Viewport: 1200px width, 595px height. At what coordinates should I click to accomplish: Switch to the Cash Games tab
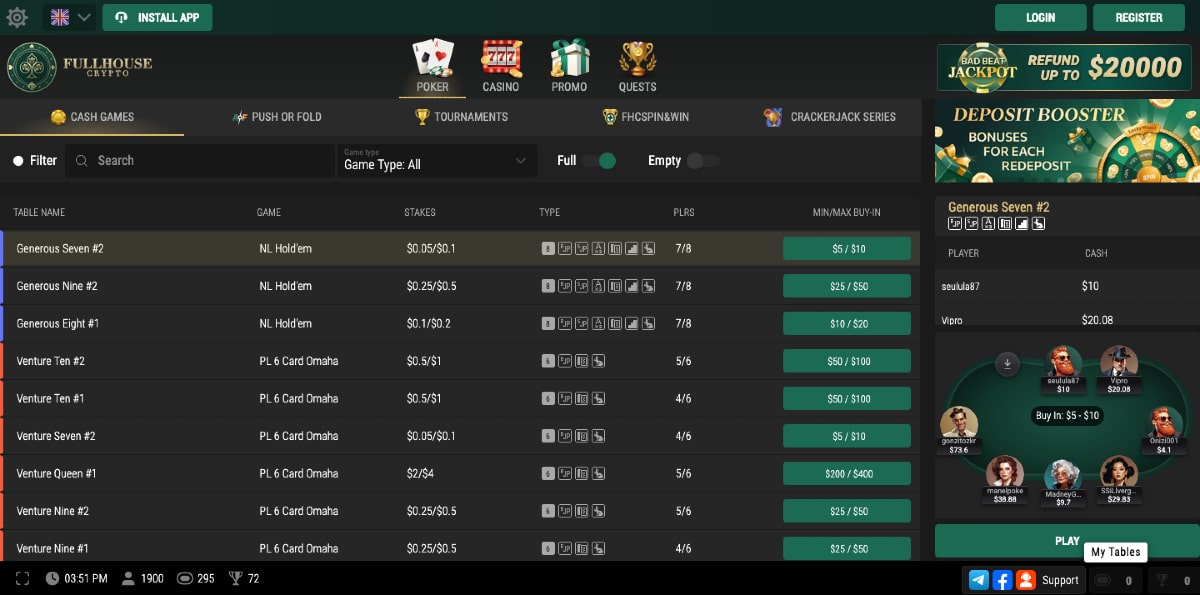(x=92, y=117)
